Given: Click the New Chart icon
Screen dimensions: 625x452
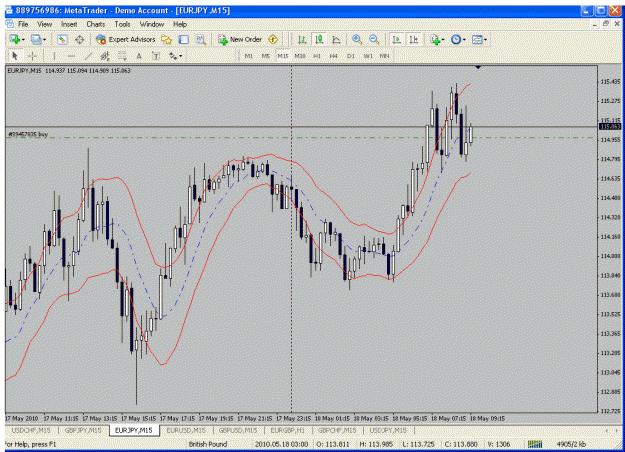Looking at the screenshot, I should click(x=14, y=39).
